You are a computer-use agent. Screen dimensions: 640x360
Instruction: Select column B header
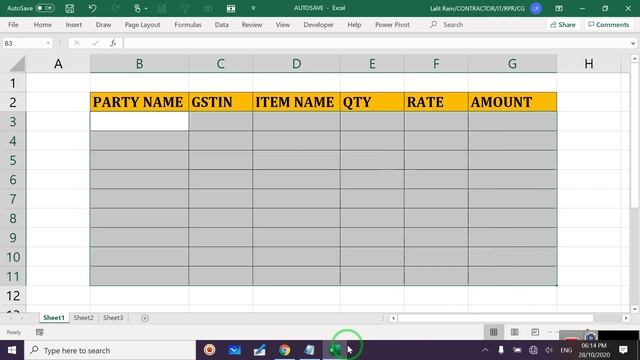coord(139,64)
